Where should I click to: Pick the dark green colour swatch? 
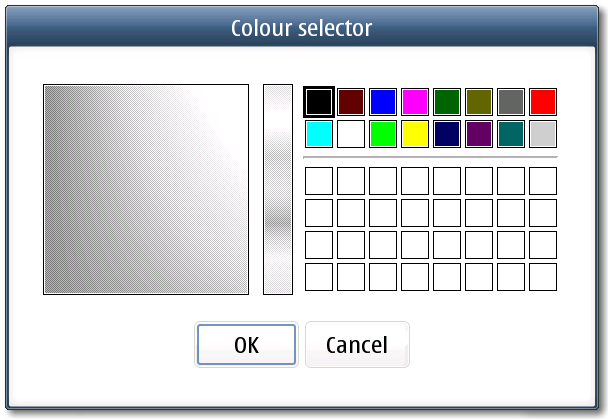[446, 102]
